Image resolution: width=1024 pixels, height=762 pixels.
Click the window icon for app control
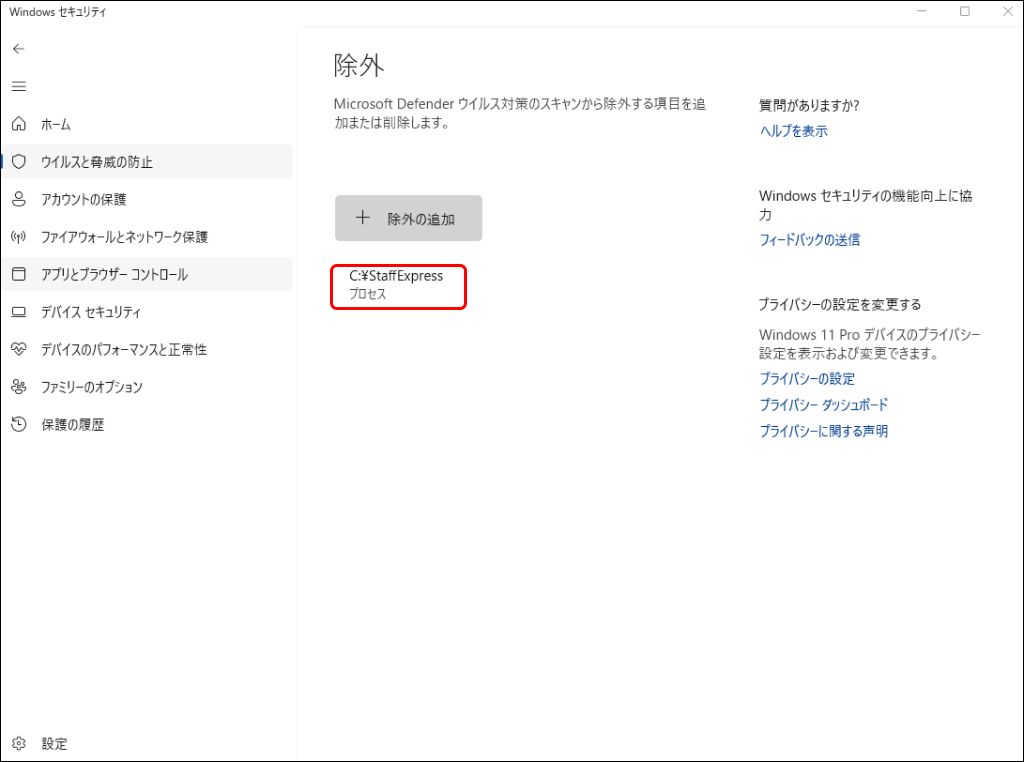tap(19, 274)
